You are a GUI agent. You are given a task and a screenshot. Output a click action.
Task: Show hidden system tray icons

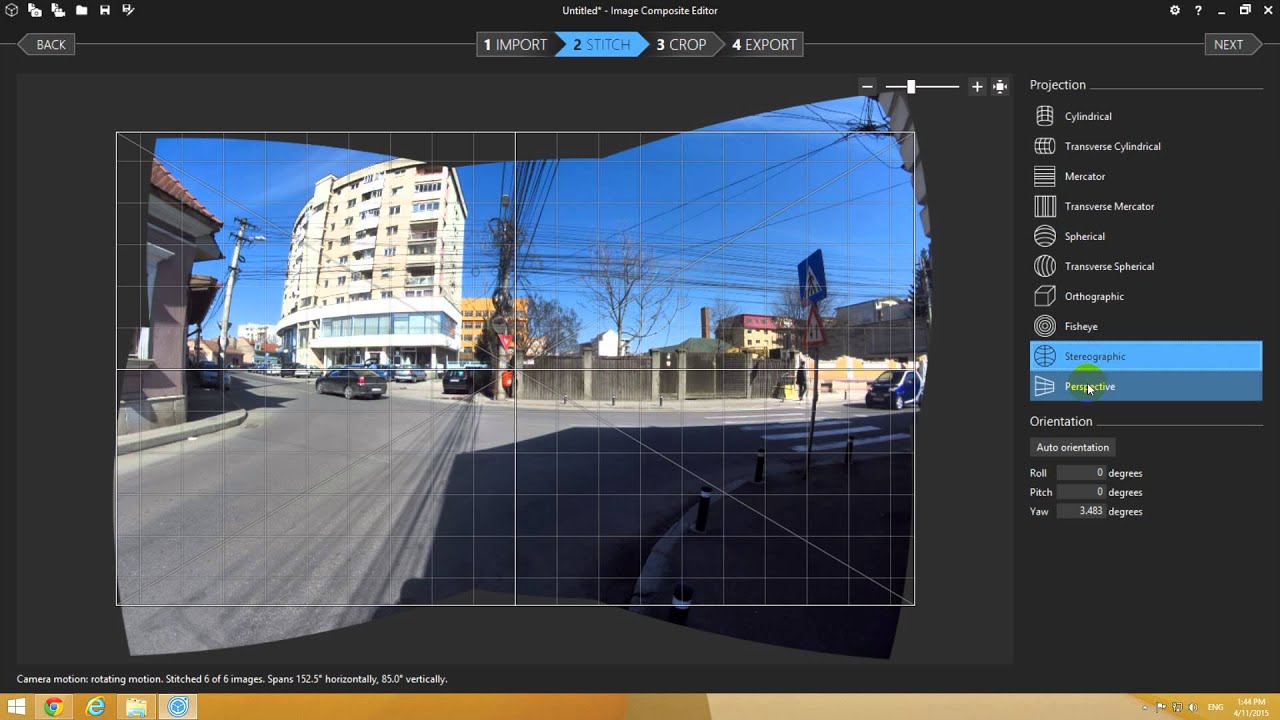(1144, 707)
